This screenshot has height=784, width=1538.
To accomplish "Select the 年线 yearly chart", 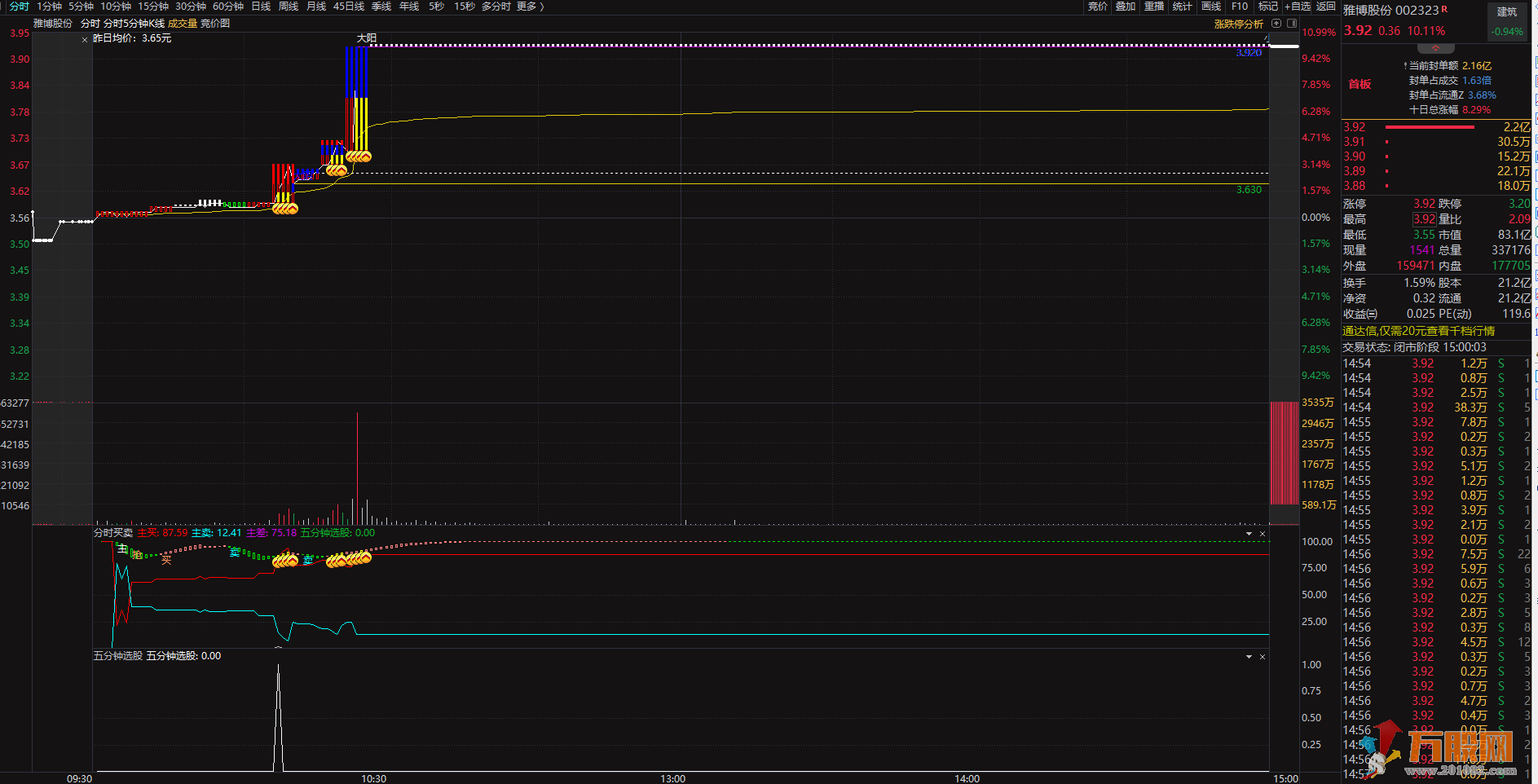I will (409, 7).
